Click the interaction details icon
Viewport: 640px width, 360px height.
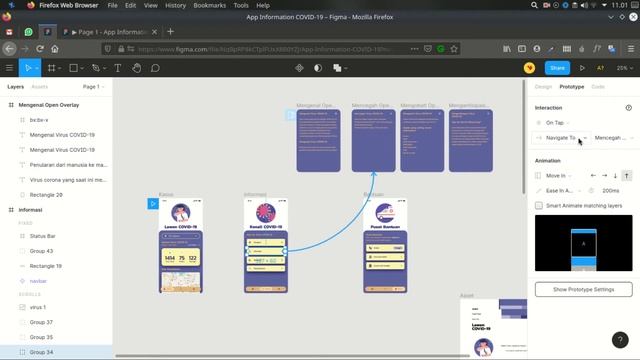pyautogui.click(x=629, y=108)
